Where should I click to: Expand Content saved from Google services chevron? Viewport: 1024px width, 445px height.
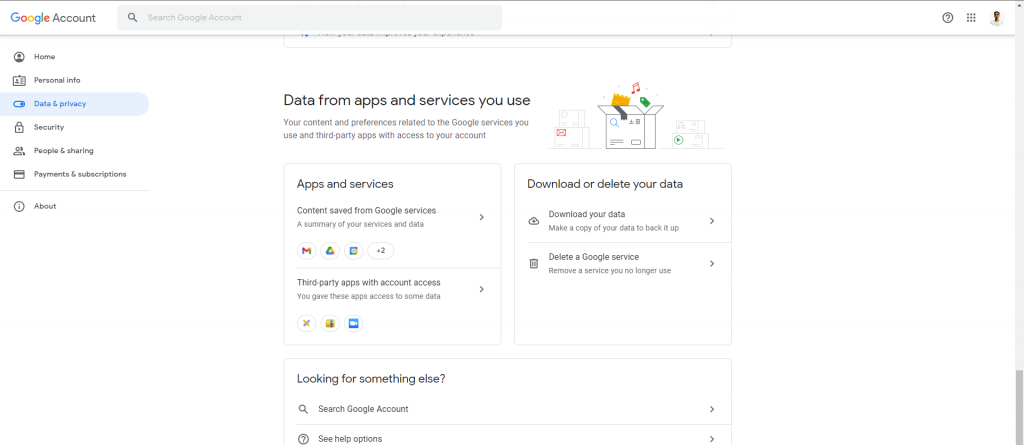point(481,217)
